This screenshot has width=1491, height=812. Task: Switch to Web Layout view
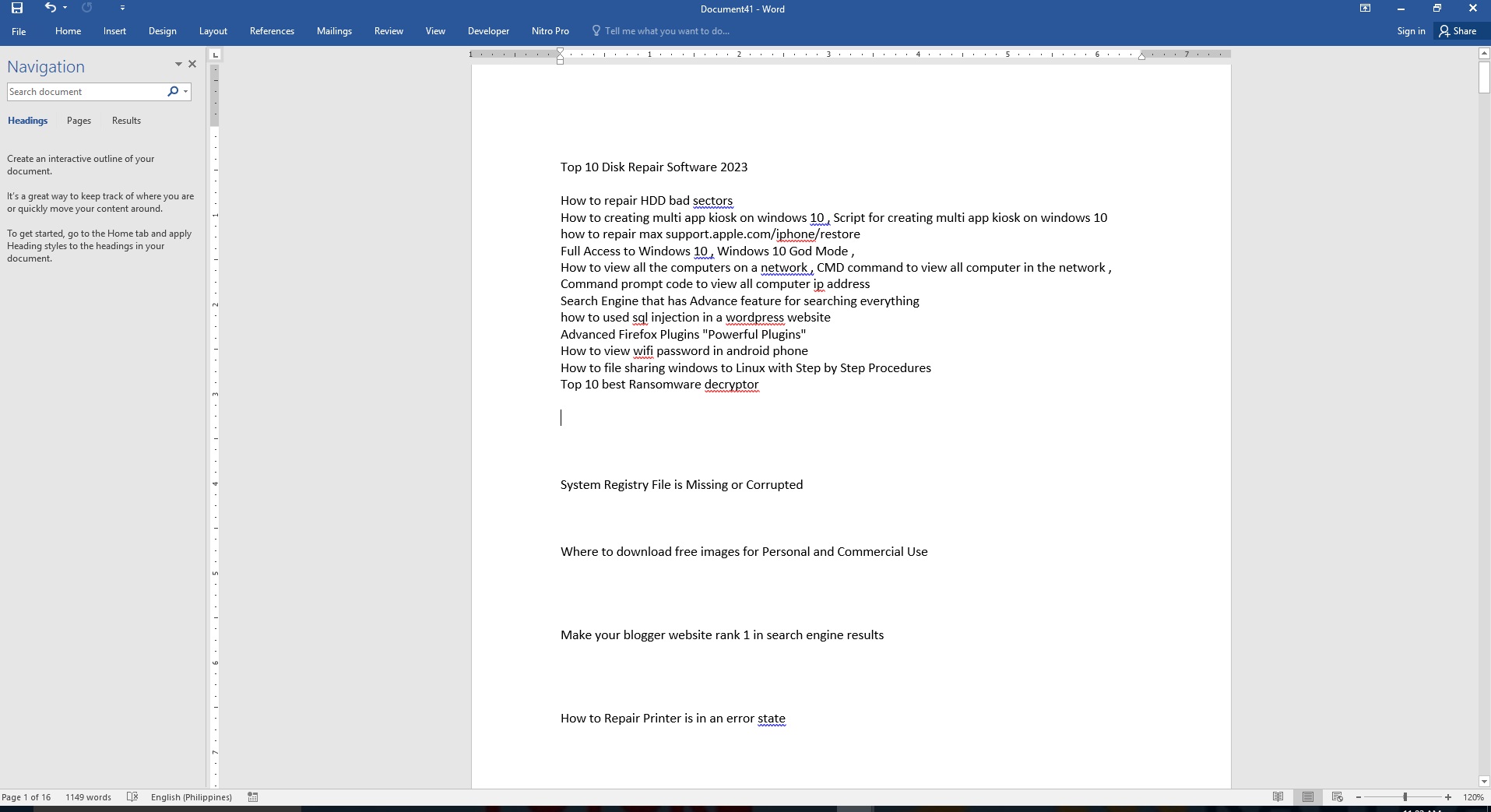coord(1338,797)
